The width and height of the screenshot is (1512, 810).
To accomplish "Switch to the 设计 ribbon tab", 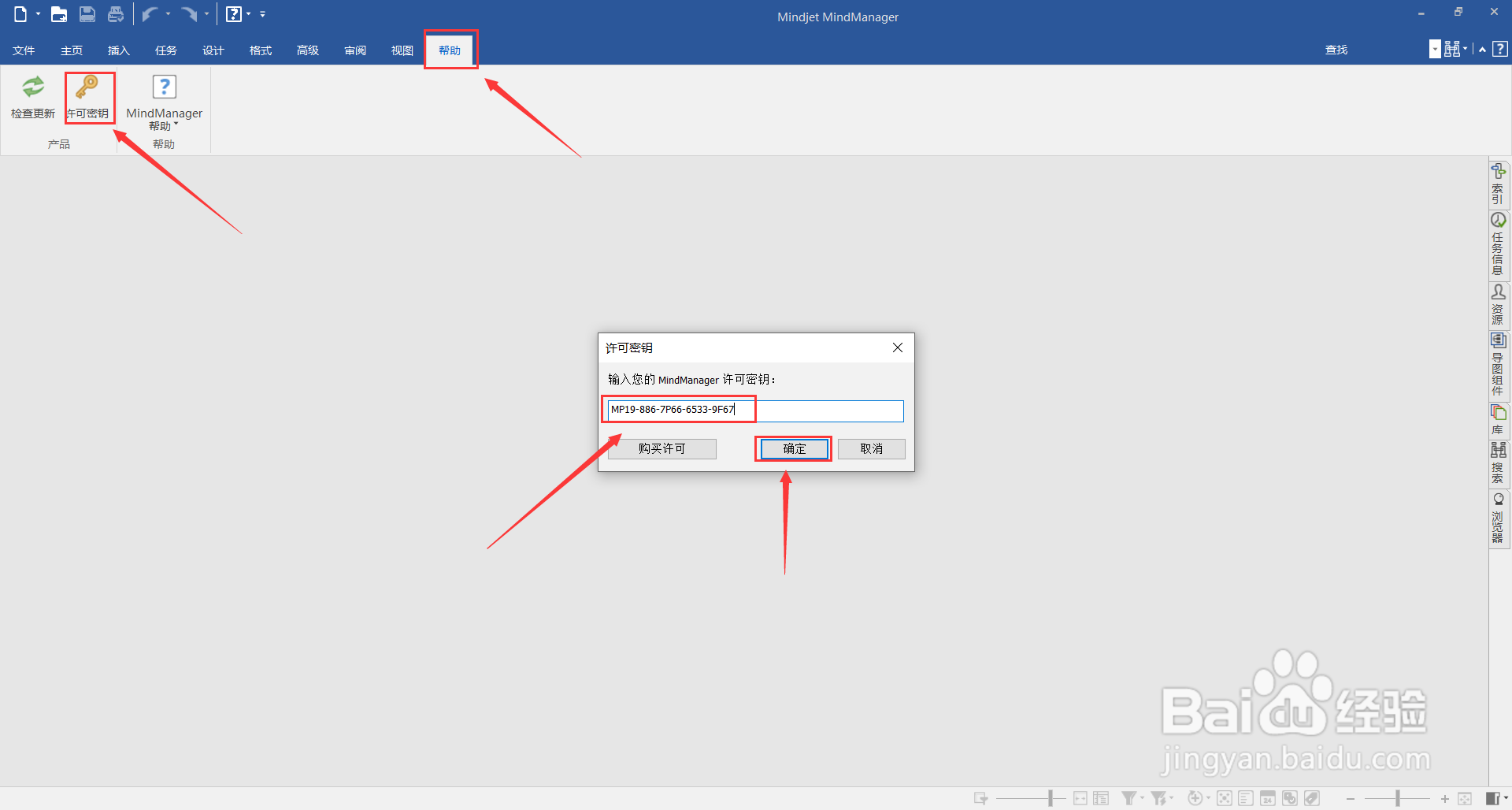I will pyautogui.click(x=213, y=50).
